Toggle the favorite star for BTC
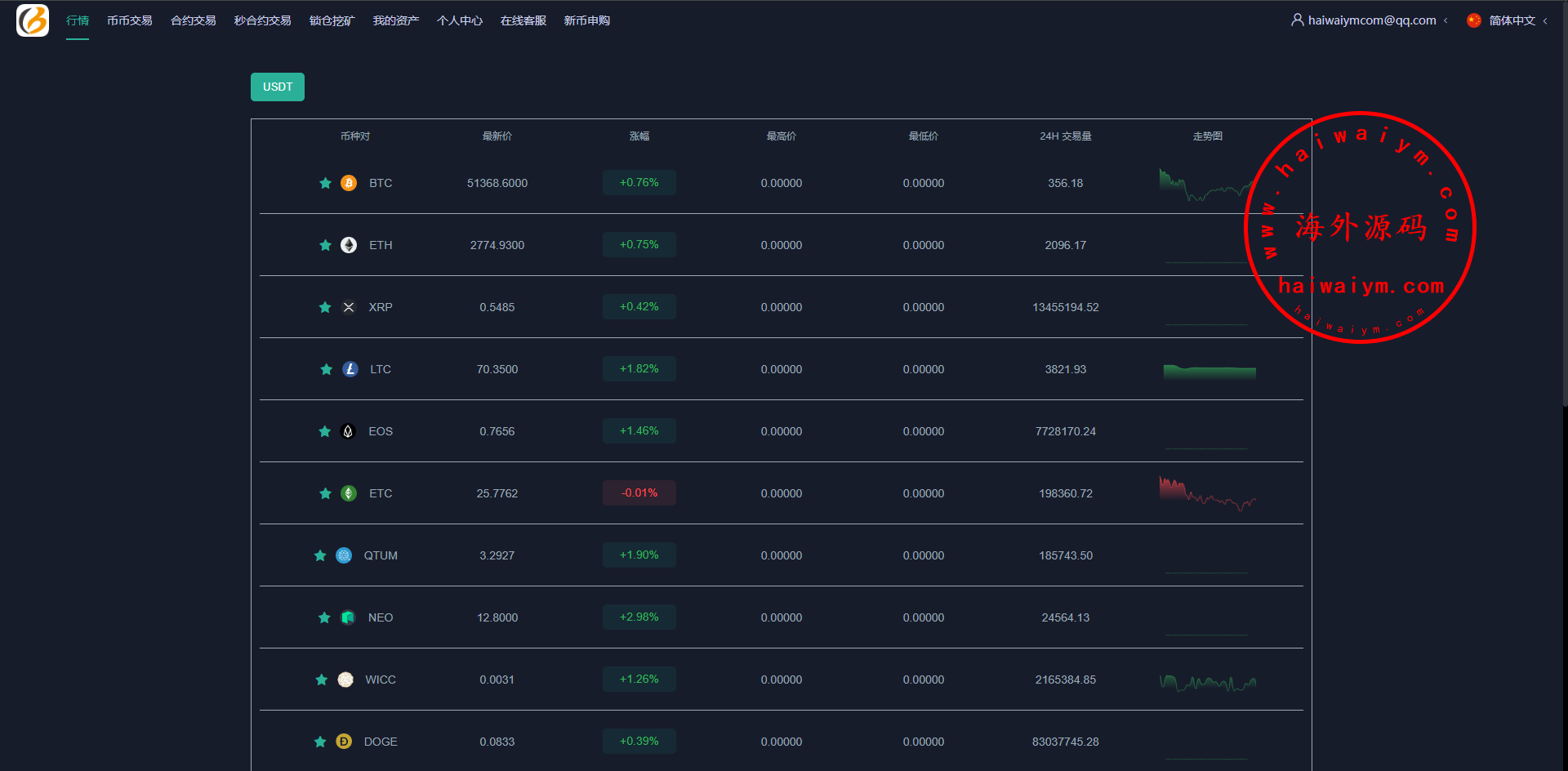Viewport: 1568px width, 771px height. point(325,183)
